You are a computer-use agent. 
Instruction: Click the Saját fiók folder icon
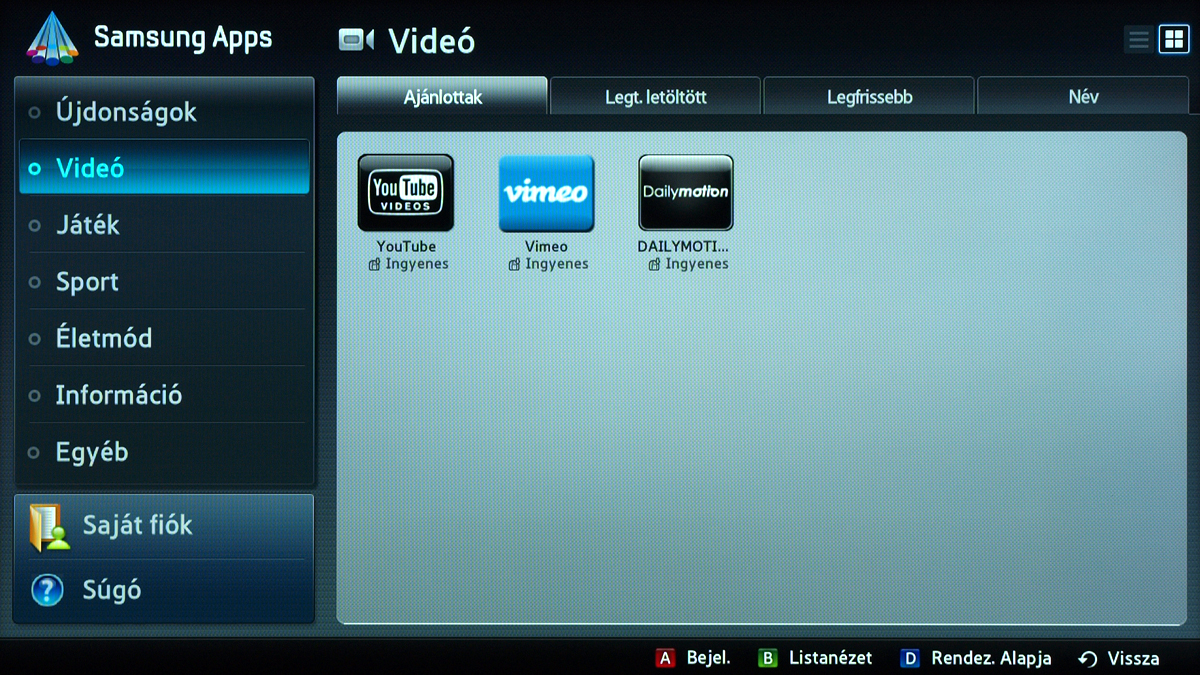point(49,527)
